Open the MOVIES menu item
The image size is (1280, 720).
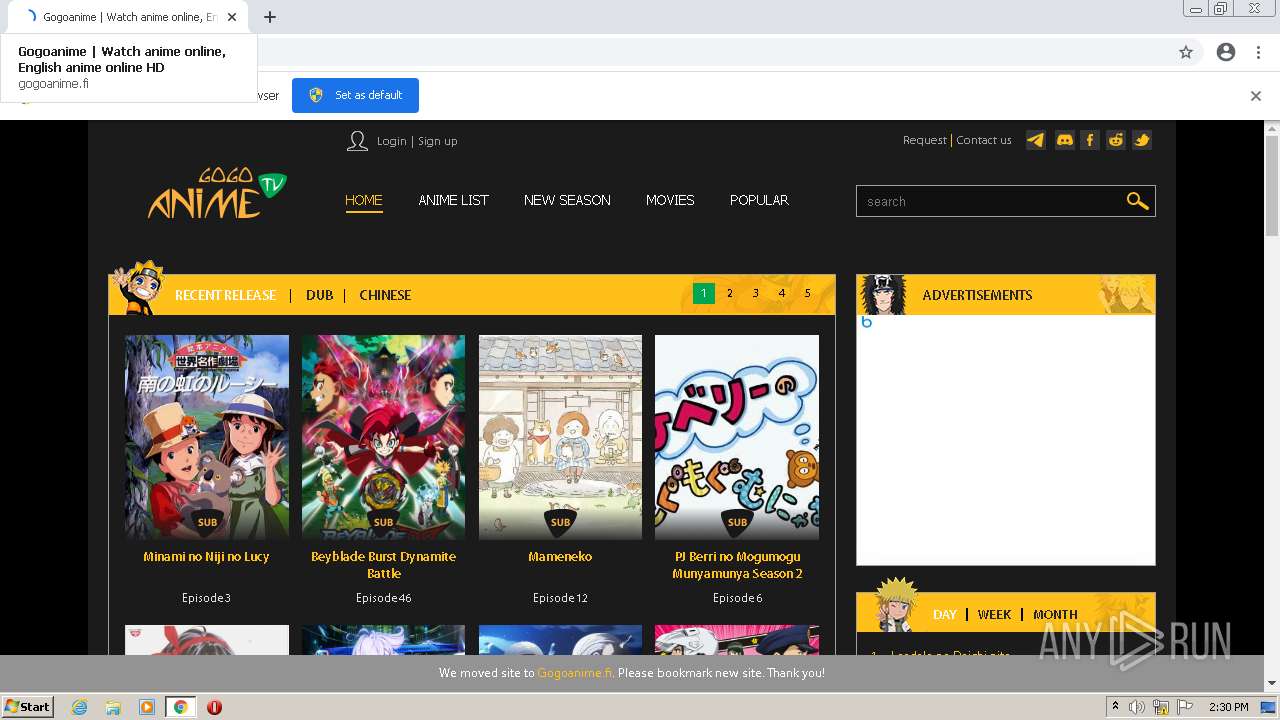coord(670,200)
